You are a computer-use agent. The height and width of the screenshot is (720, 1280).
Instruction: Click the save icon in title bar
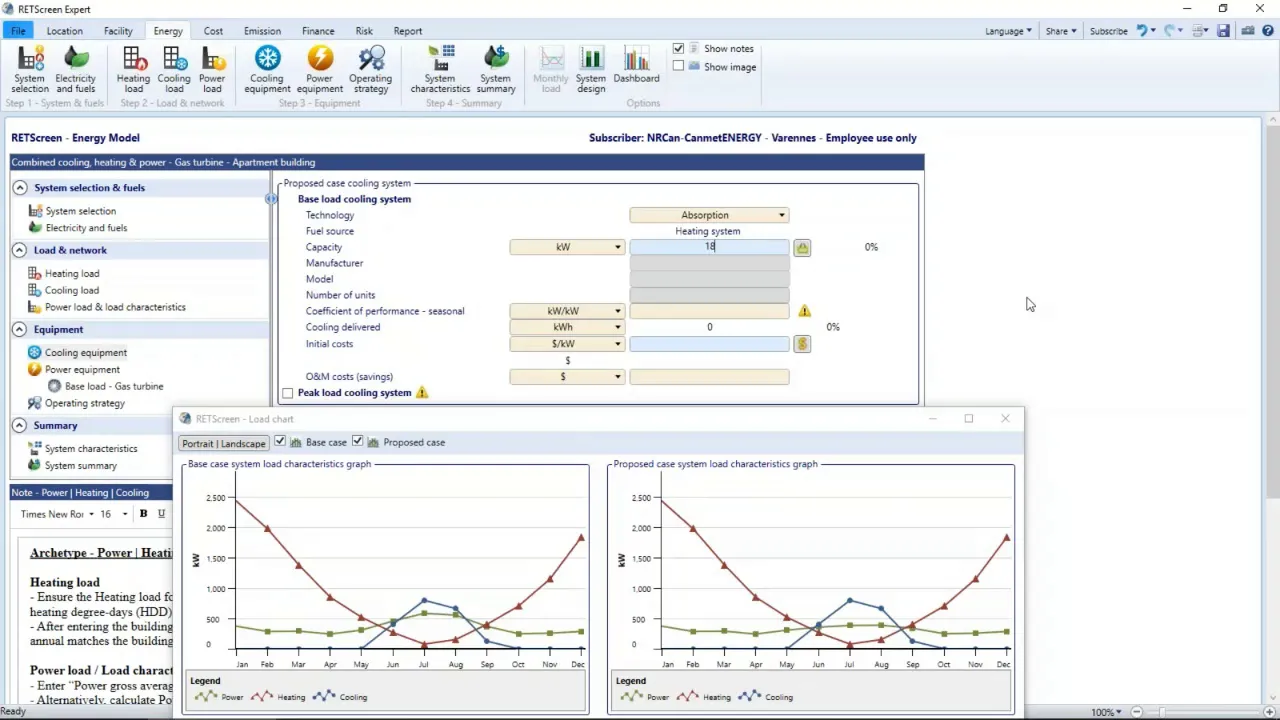tap(1224, 31)
